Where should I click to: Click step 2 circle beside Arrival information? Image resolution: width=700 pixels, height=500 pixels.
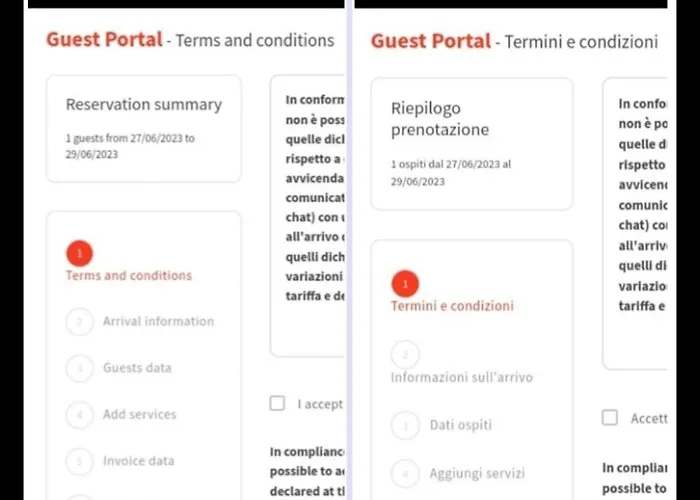pyautogui.click(x=79, y=322)
